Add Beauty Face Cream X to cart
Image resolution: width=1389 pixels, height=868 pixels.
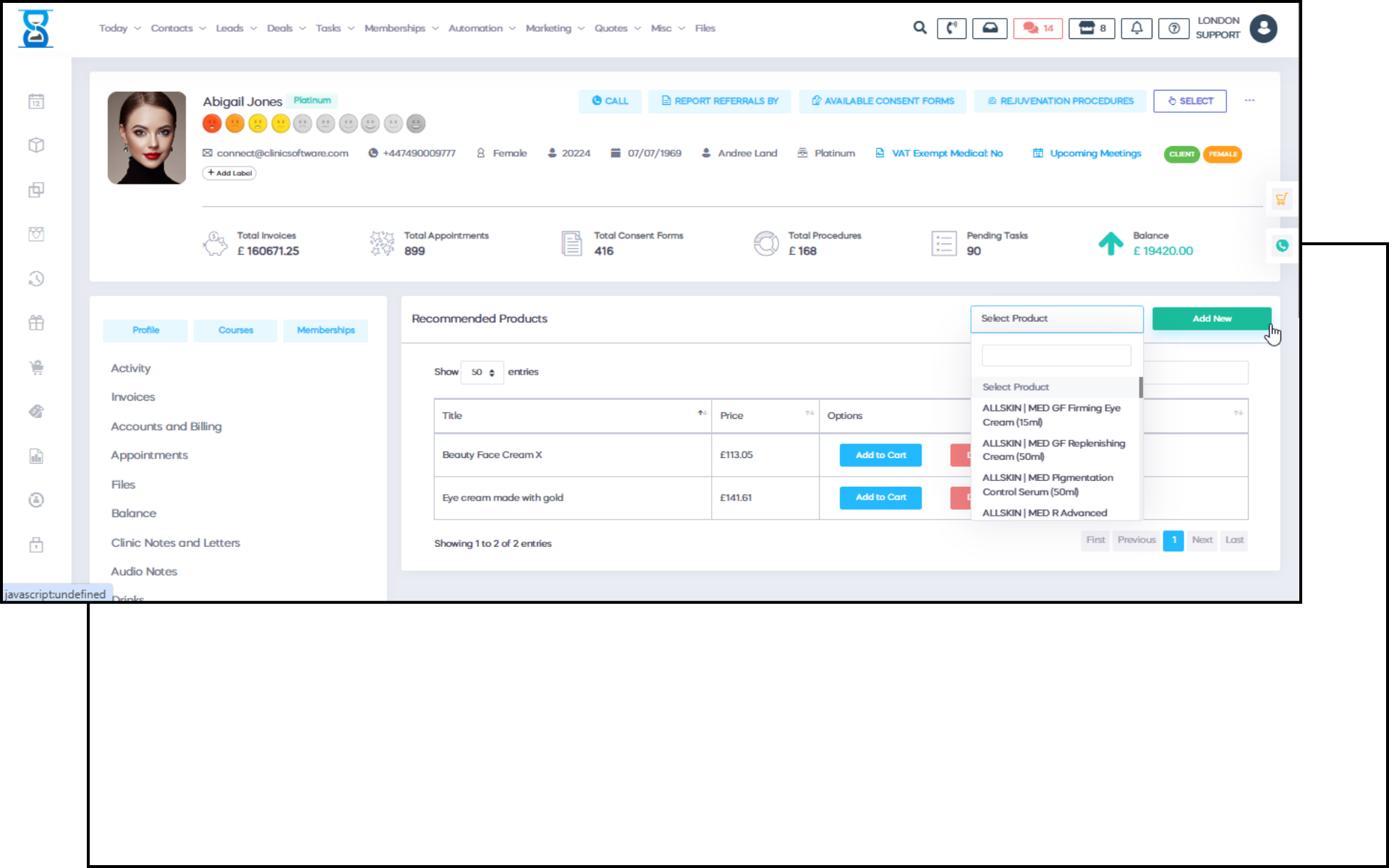click(x=880, y=455)
